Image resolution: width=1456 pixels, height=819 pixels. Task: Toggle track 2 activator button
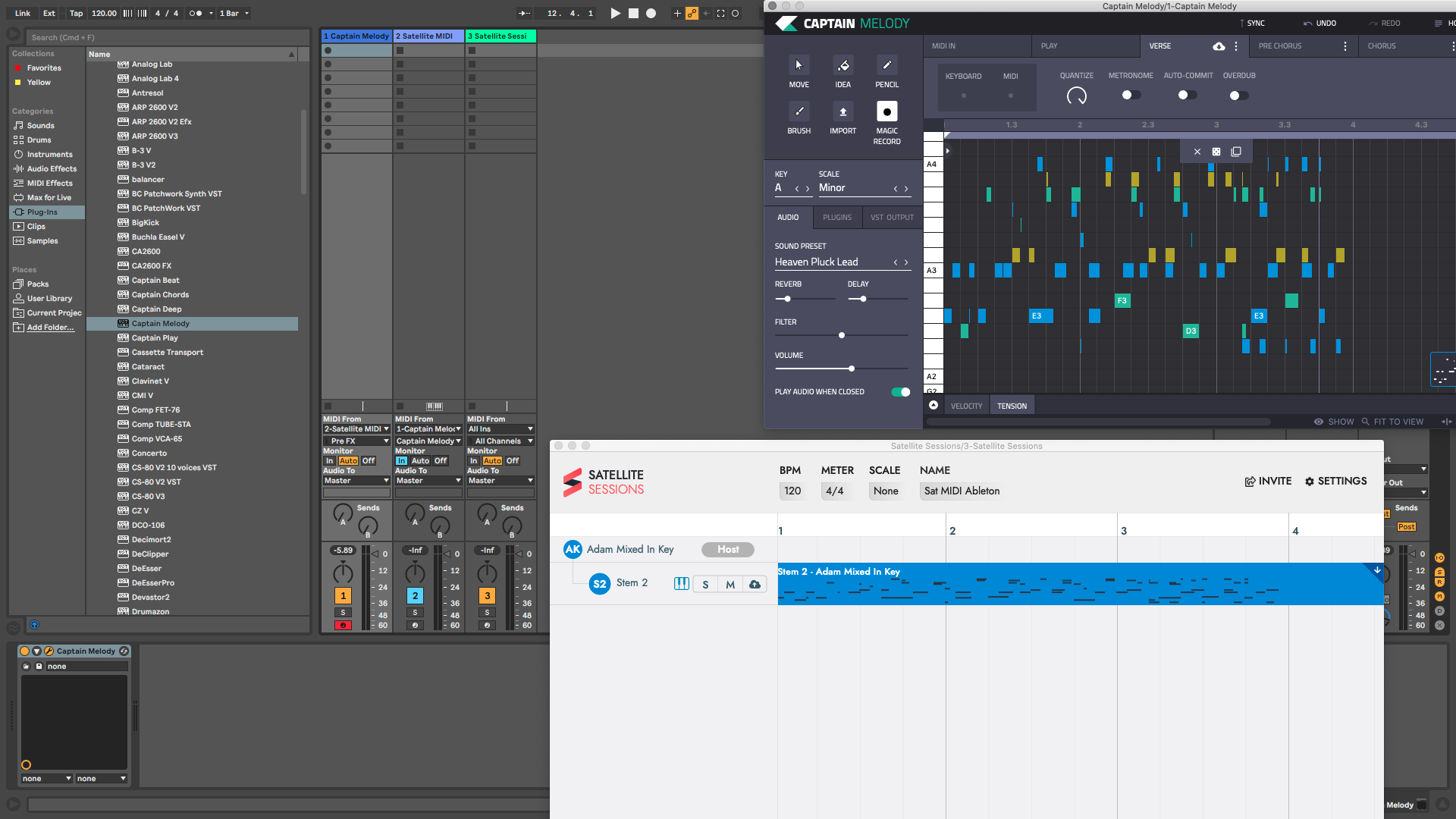pyautogui.click(x=415, y=596)
